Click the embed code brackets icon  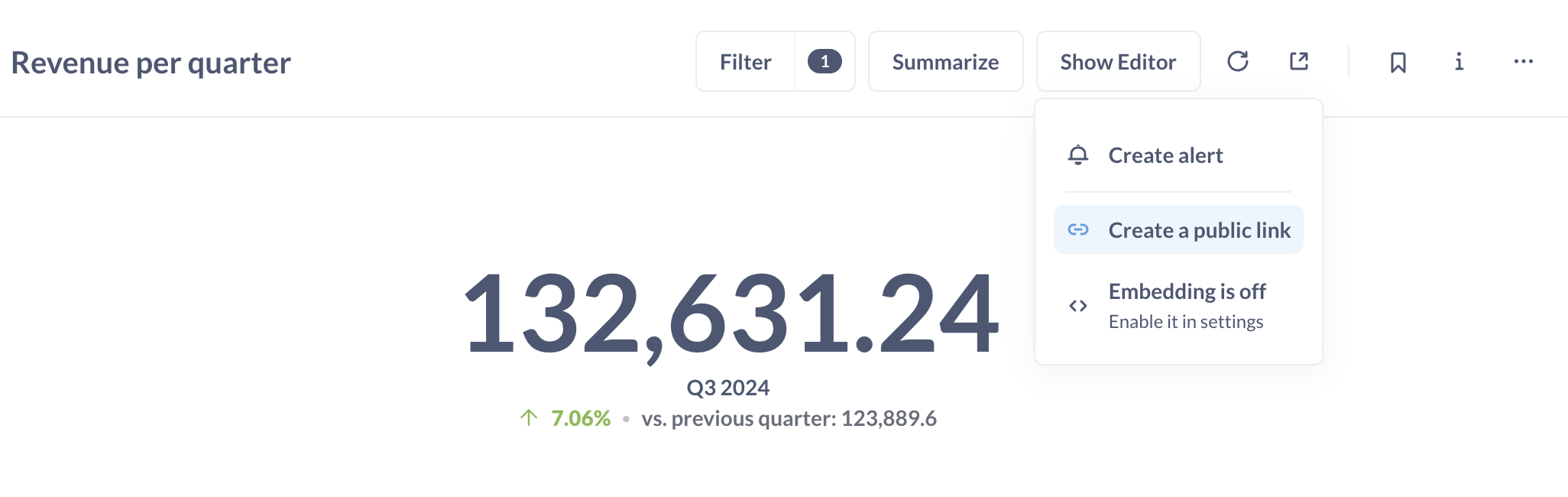tap(1078, 306)
